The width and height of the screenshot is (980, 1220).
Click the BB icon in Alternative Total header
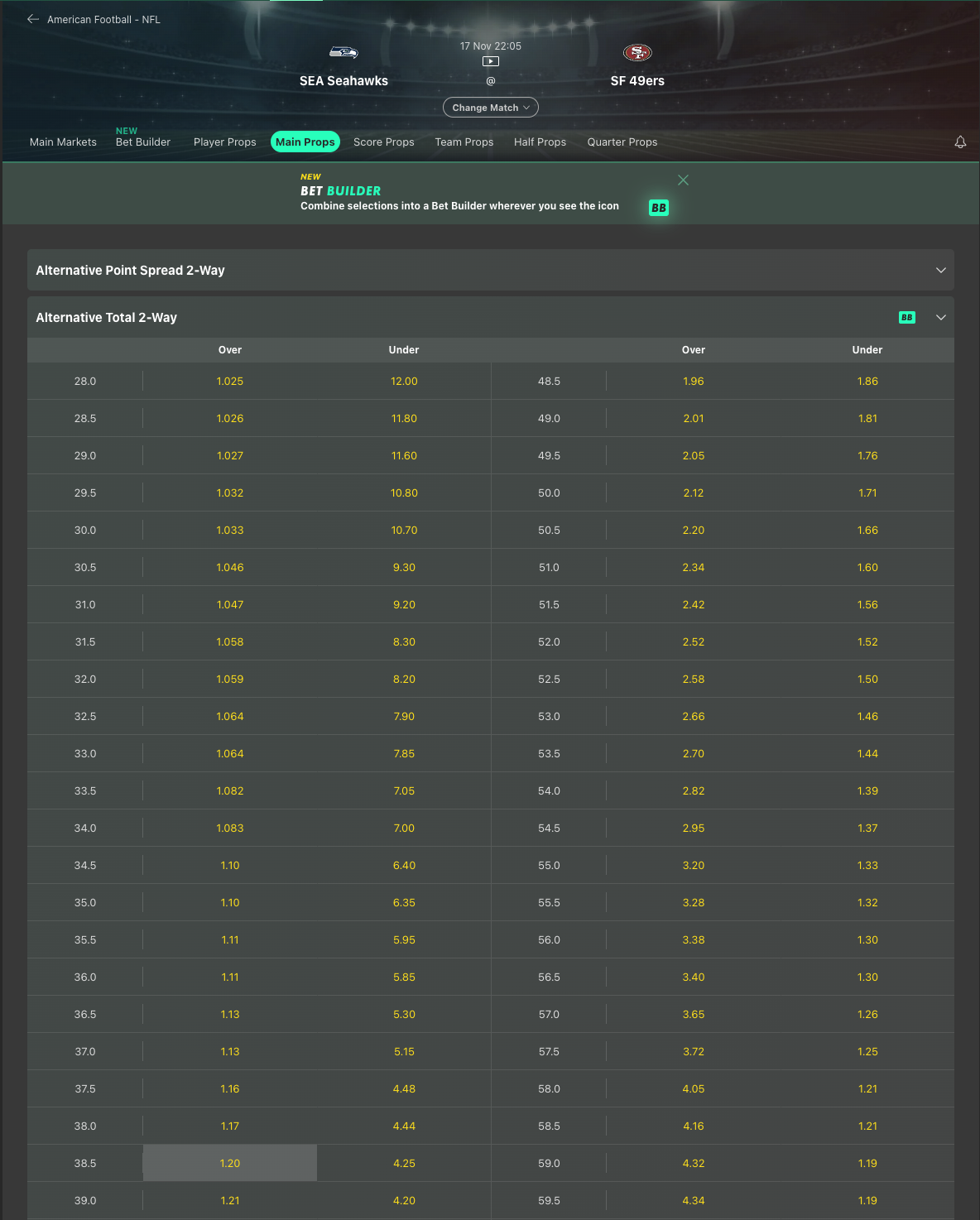(x=907, y=318)
